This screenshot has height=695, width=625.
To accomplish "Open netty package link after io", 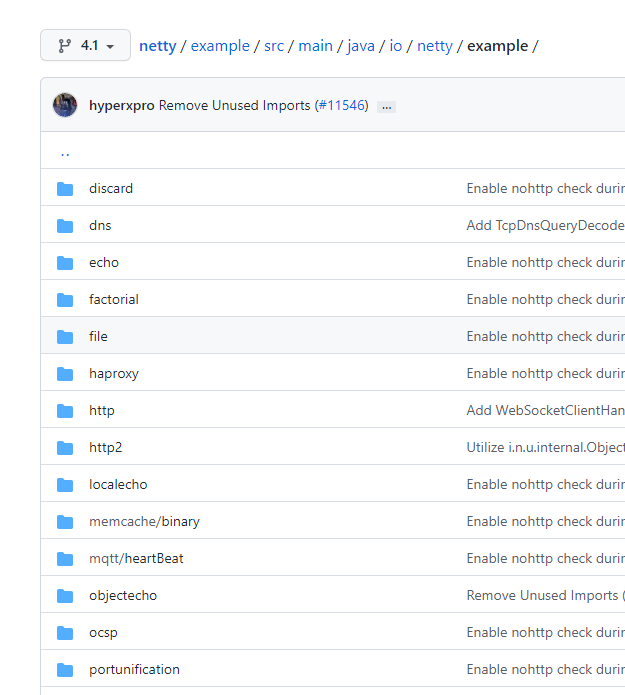I will (x=435, y=46).
